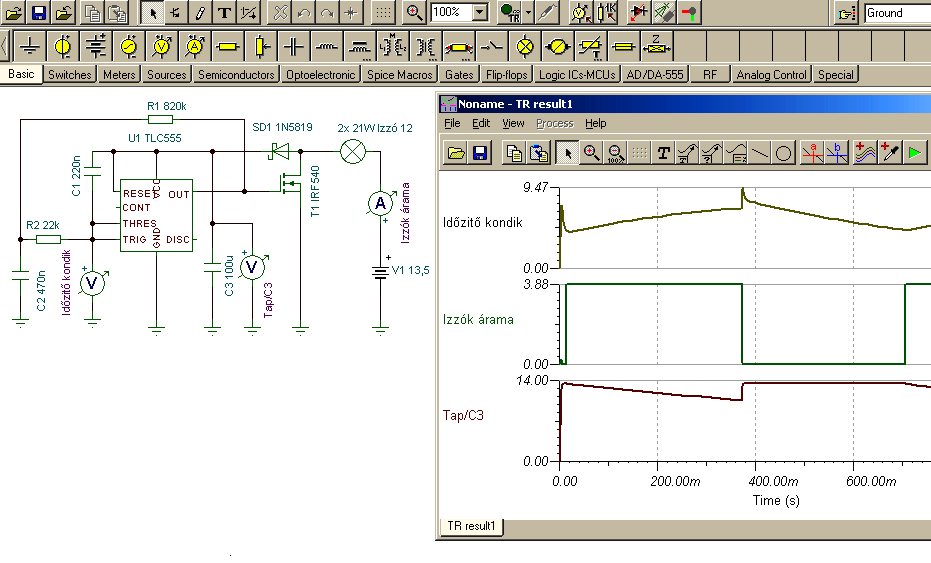Switch to the Semiconductors component tab
Screen dimensions: 931x563
(x=236, y=75)
